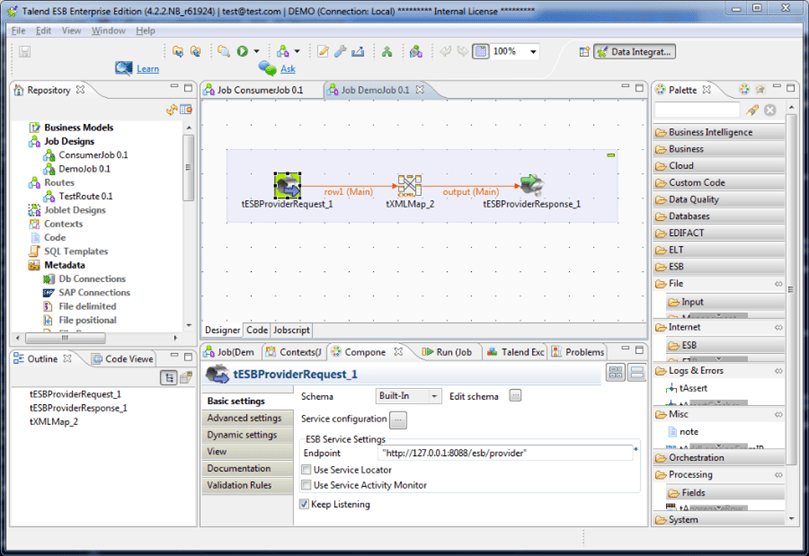Click the Ask link
The width and height of the screenshot is (809, 556).
point(288,69)
